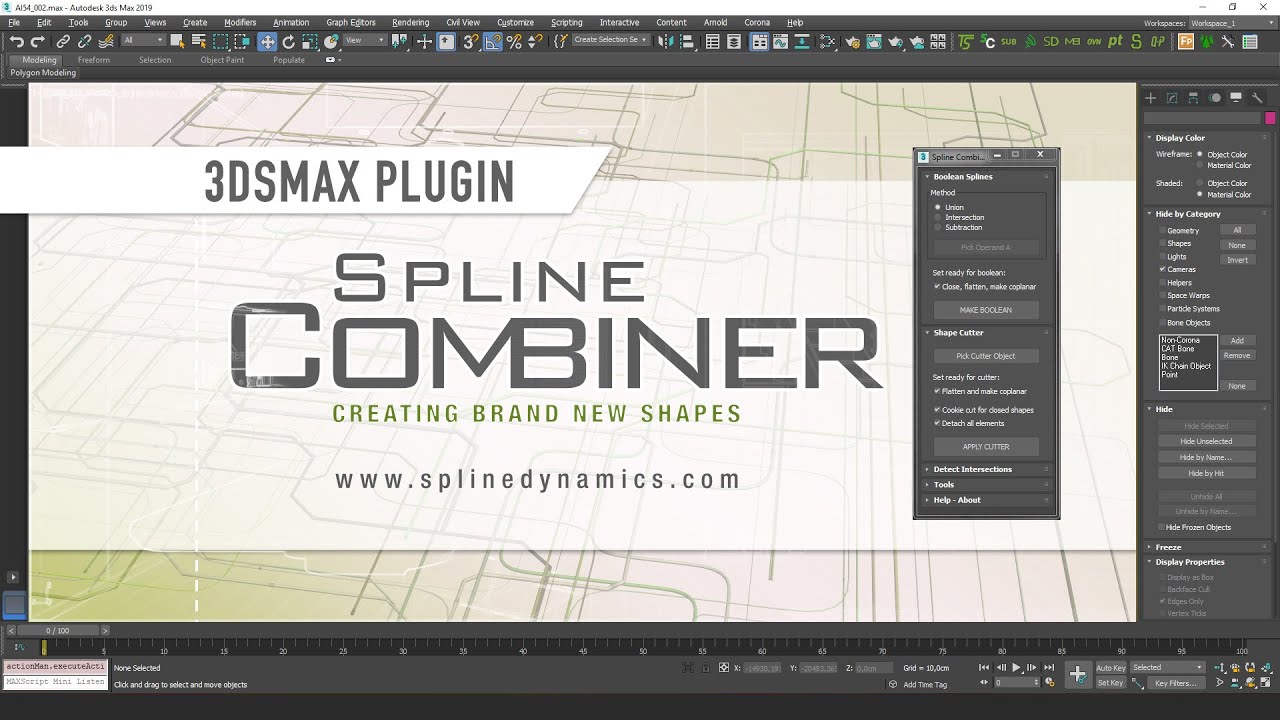This screenshot has width=1280, height=720.
Task: Toggle the Angle Snap button
Action: click(x=493, y=42)
